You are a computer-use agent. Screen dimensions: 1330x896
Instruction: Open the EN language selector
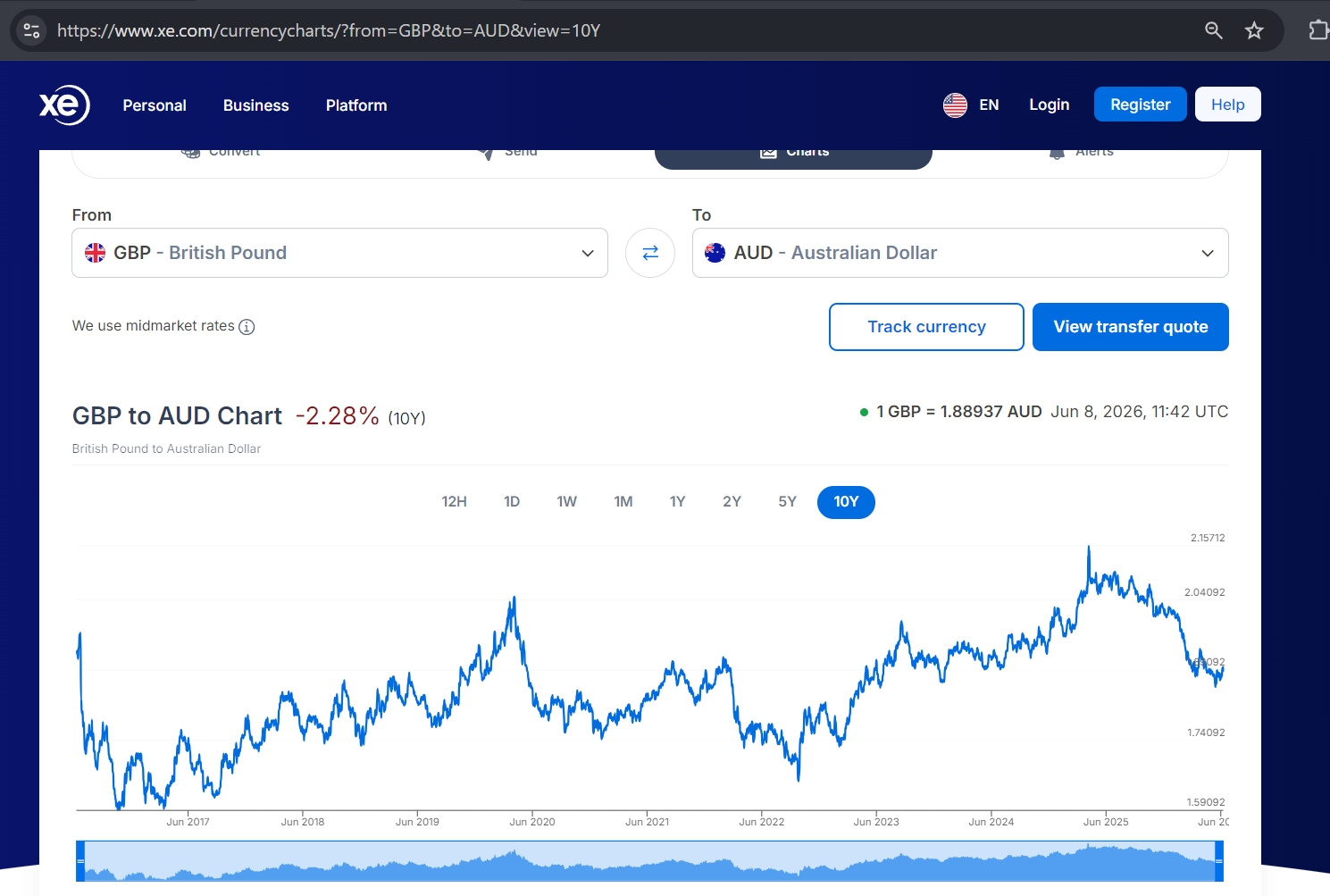[x=989, y=105]
